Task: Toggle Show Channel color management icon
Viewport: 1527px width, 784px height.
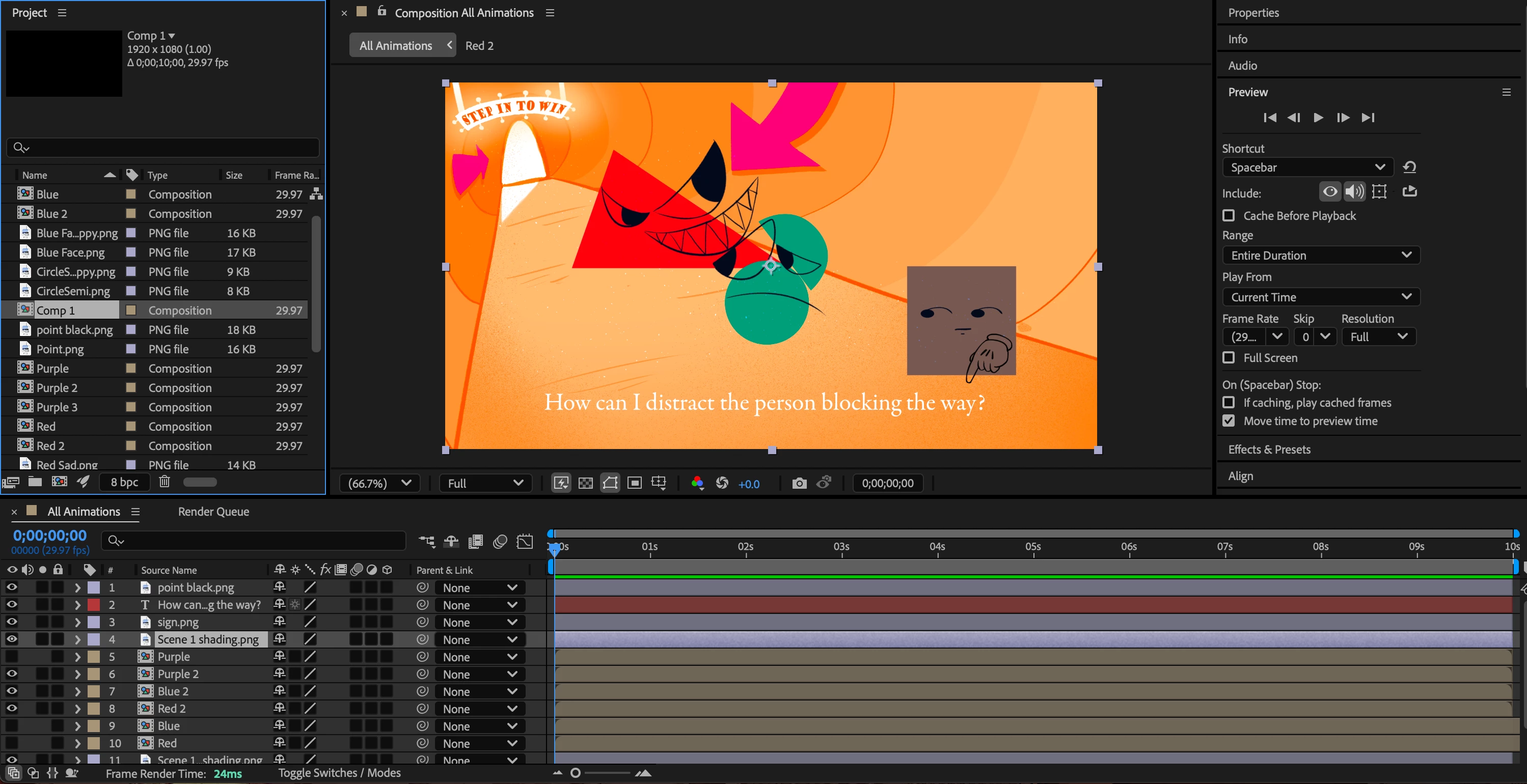Action: click(x=697, y=483)
